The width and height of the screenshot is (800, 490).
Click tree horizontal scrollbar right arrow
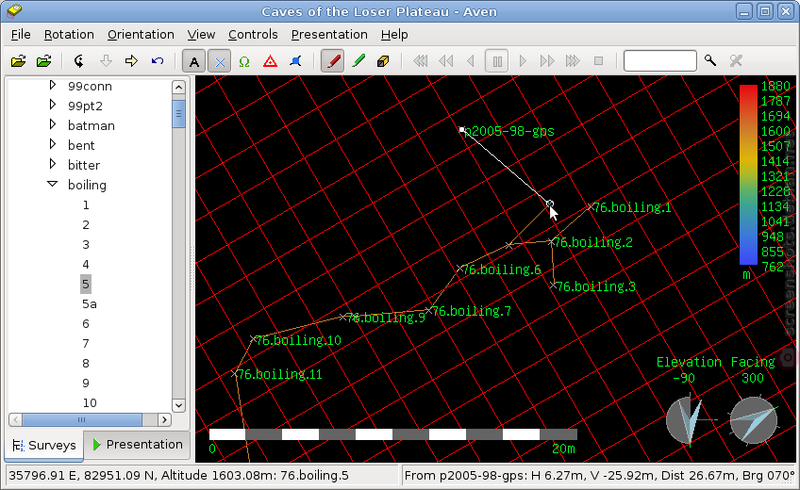[x=164, y=420]
